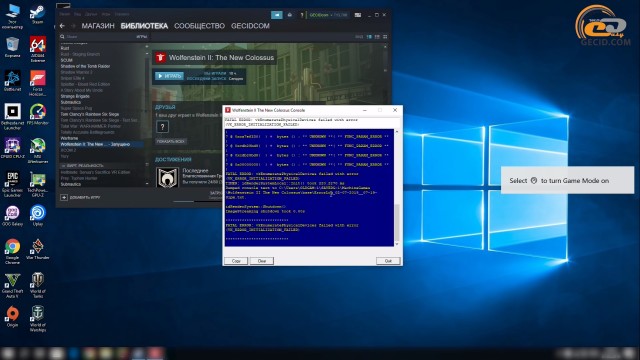Switch Steam library to grid view
The height and width of the screenshot is (360, 640).
[x=385, y=37]
